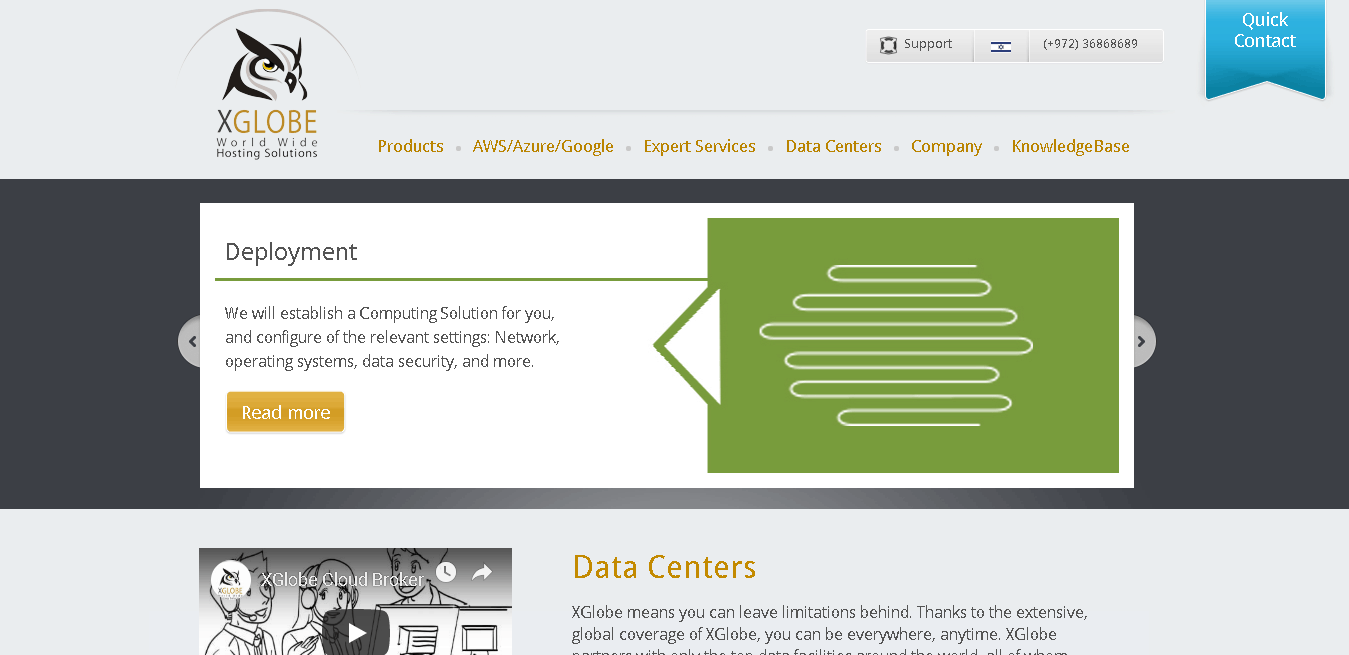Click the video Share arrow icon
1349x655 pixels.
482,572
